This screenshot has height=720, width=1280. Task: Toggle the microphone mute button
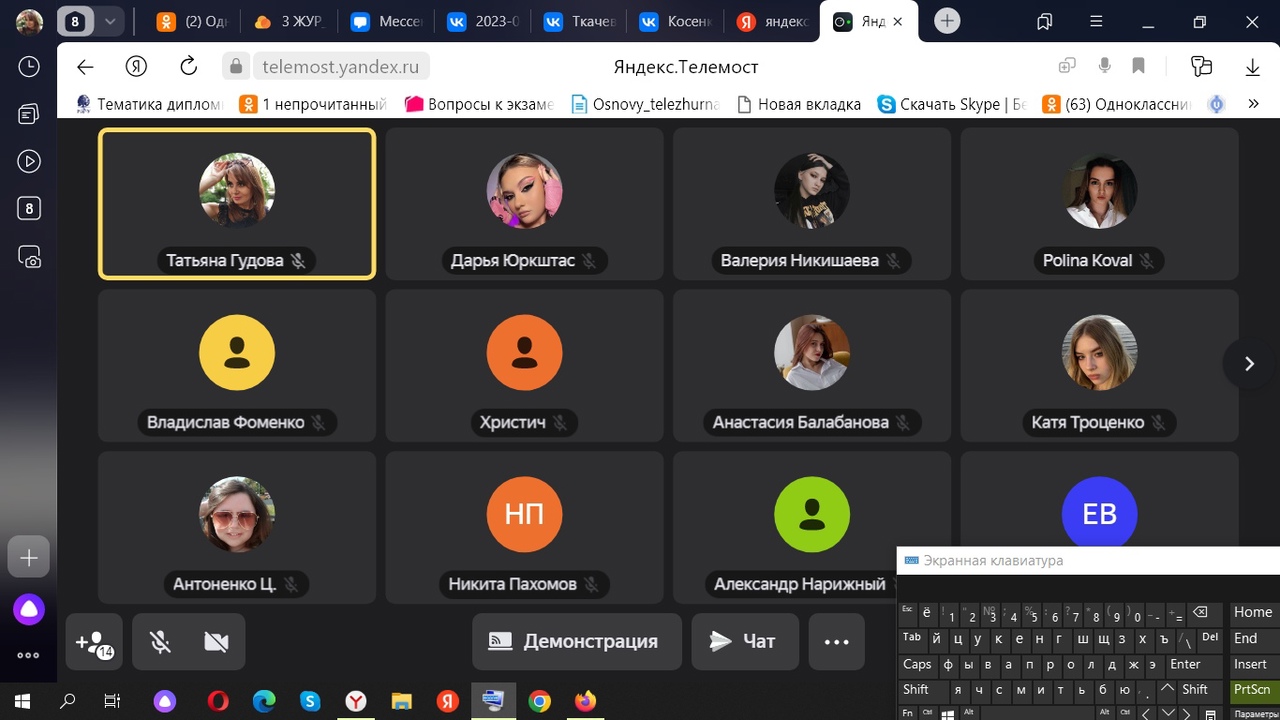pyautogui.click(x=160, y=642)
